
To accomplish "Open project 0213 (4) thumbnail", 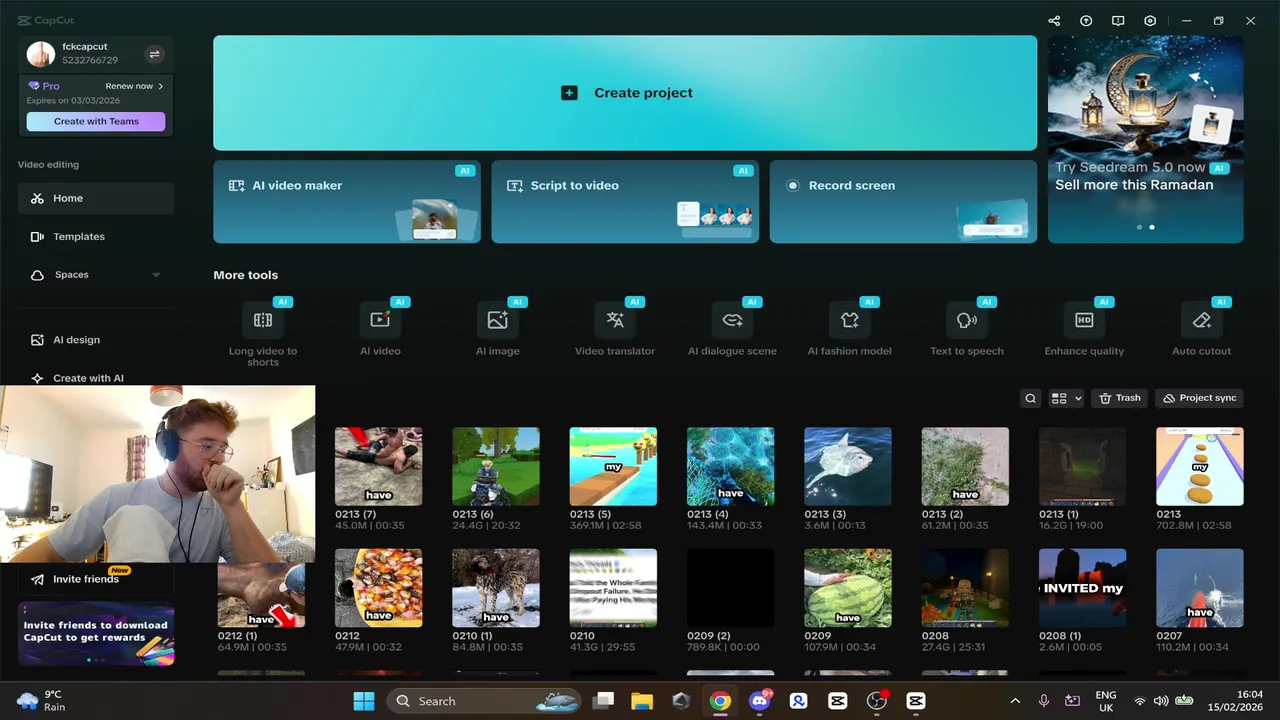I will click(730, 466).
